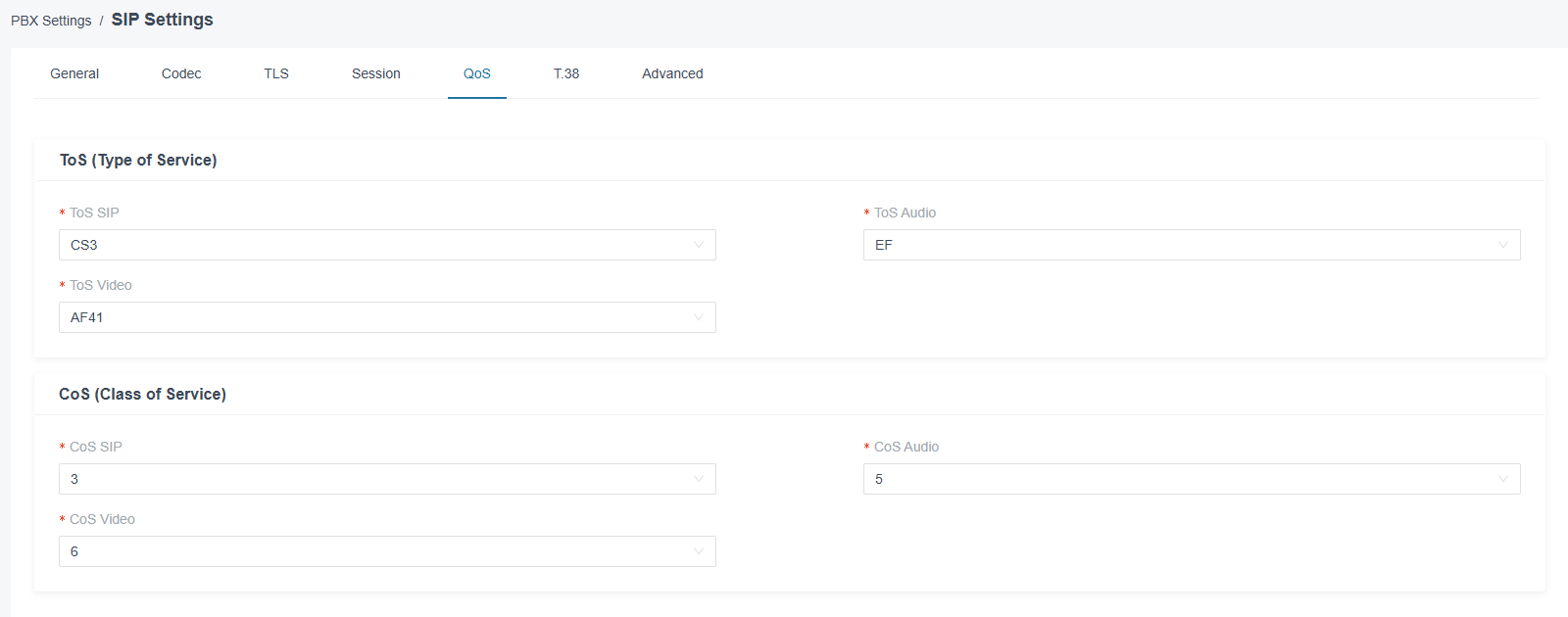Image resolution: width=1568 pixels, height=617 pixels.
Task: Click the CoS (Class of Service) heading
Action: tap(142, 394)
